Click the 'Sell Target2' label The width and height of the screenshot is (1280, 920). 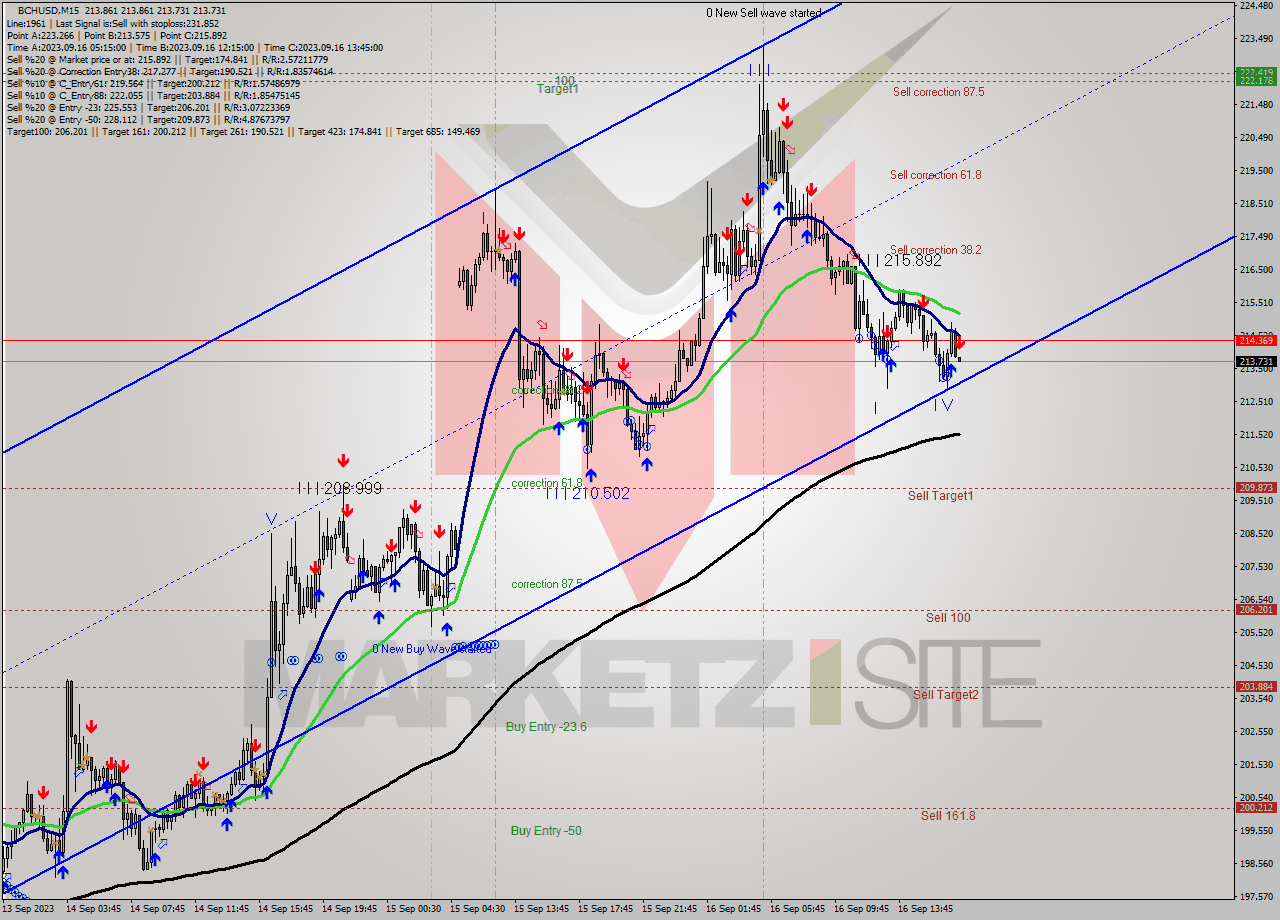[x=945, y=694]
